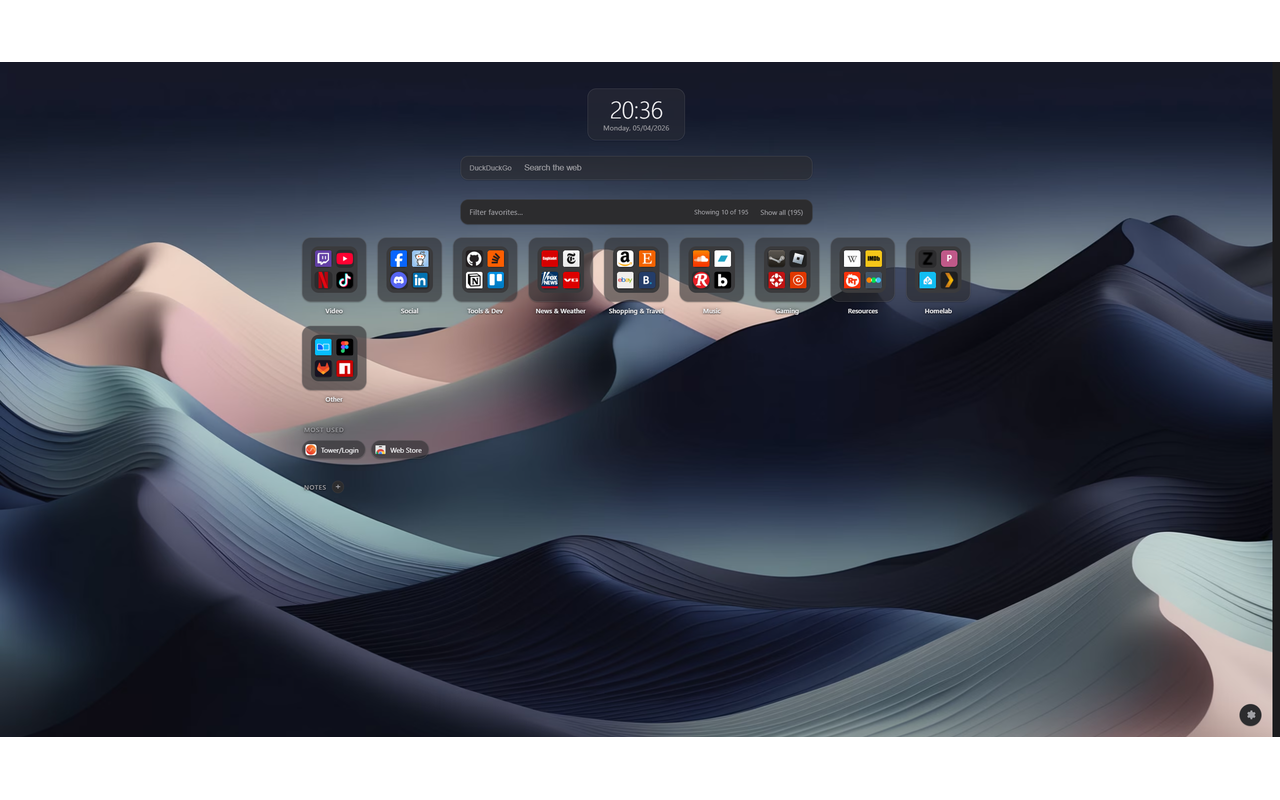This screenshot has width=1280, height=800.
Task: Expand the Gaming folder label
Action: tap(787, 311)
